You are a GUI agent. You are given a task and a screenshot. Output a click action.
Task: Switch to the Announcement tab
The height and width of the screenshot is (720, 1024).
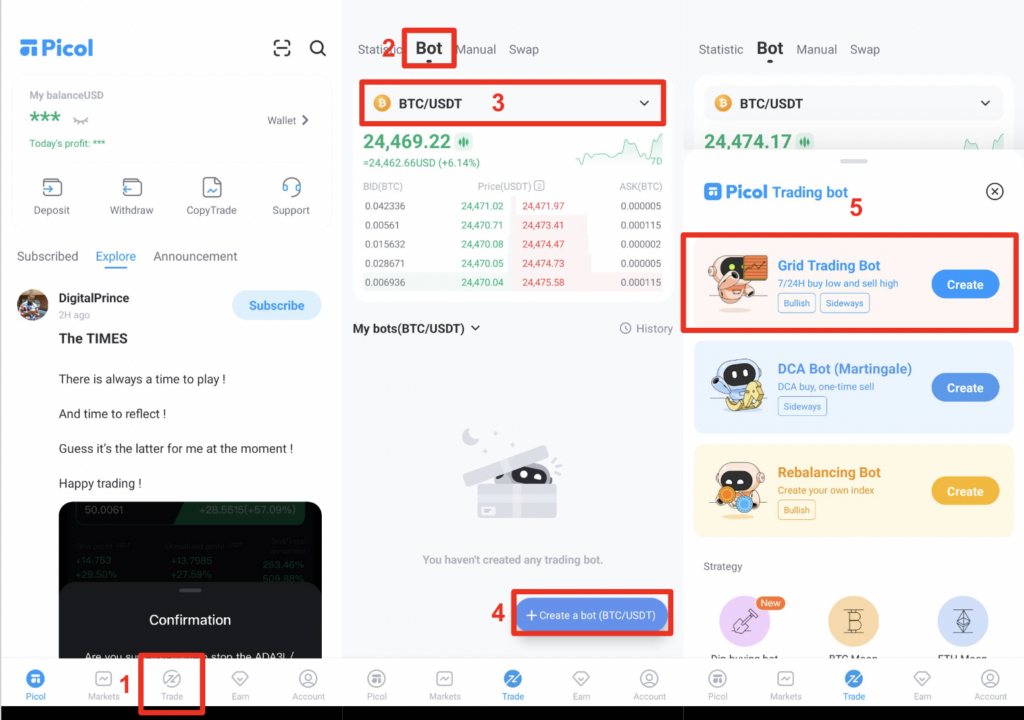[195, 256]
